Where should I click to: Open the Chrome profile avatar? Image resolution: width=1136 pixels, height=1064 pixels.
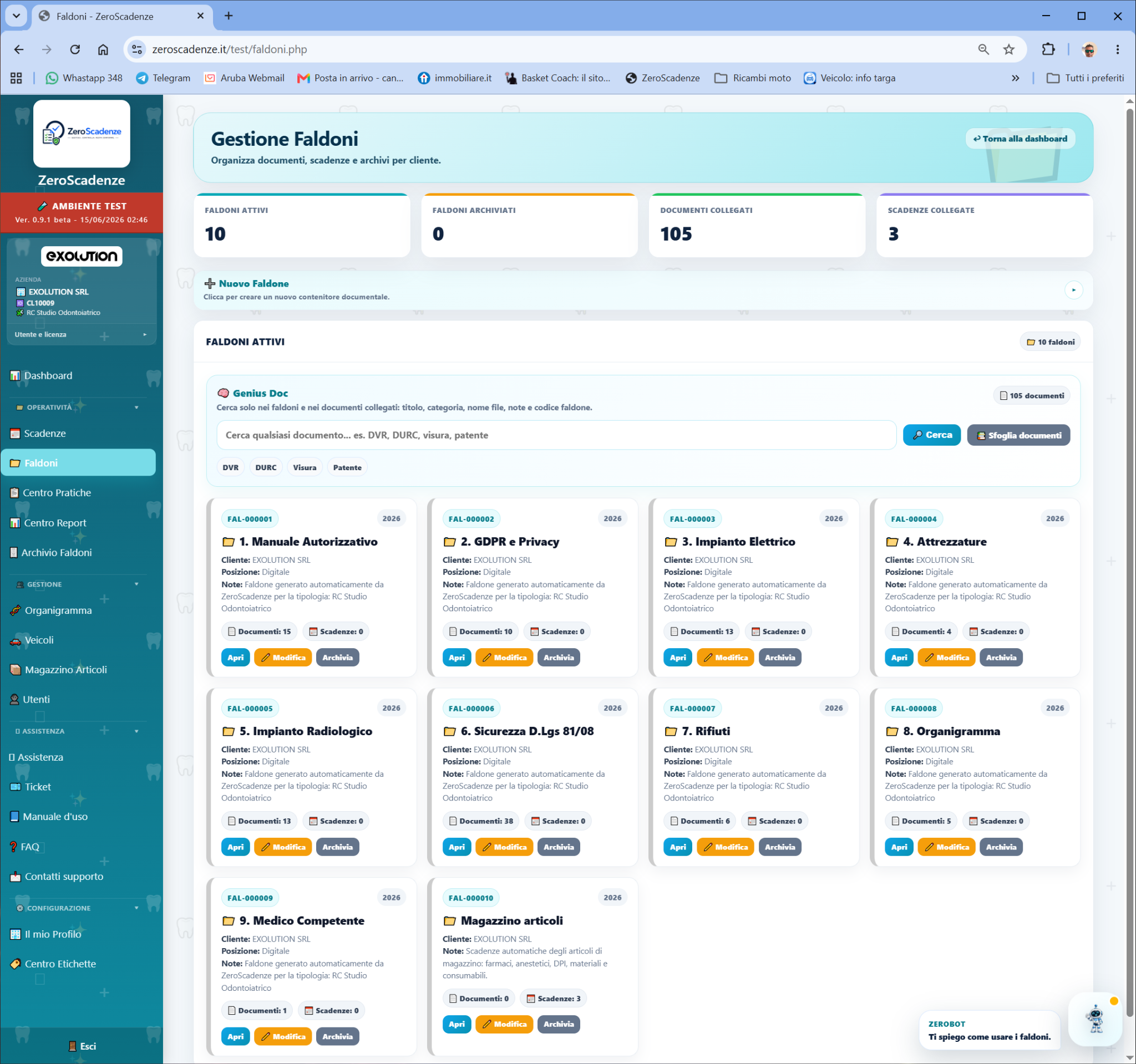[x=1088, y=49]
